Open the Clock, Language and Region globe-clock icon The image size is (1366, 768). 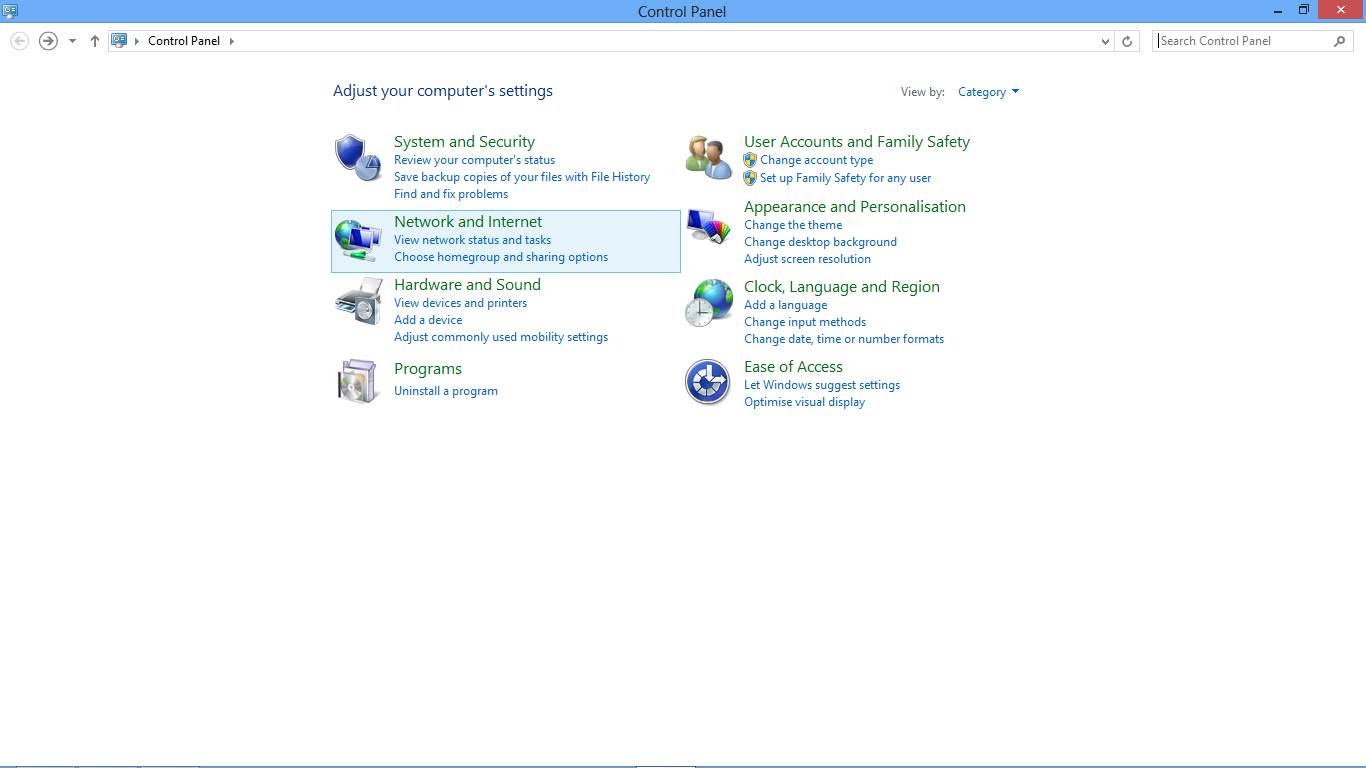708,303
